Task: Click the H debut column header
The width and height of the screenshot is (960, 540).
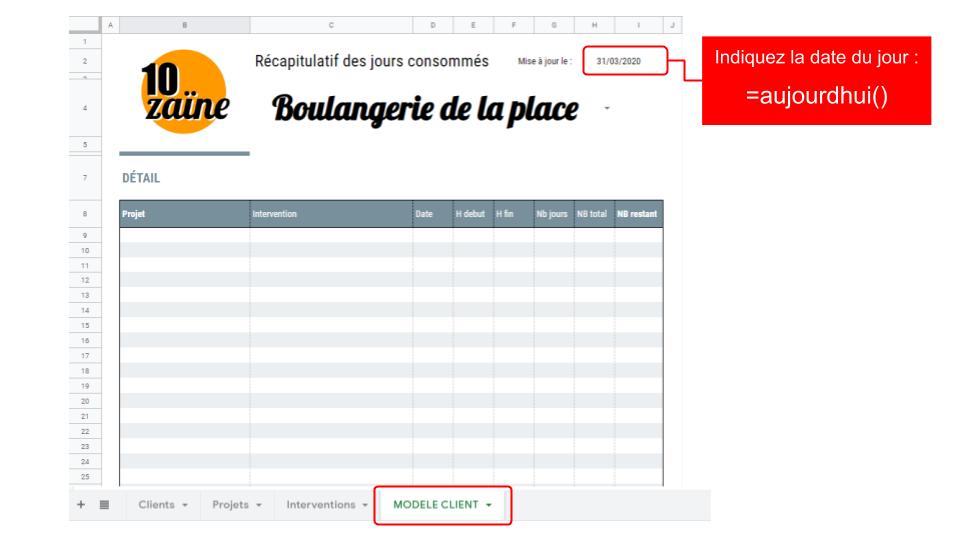Action: pos(473,214)
